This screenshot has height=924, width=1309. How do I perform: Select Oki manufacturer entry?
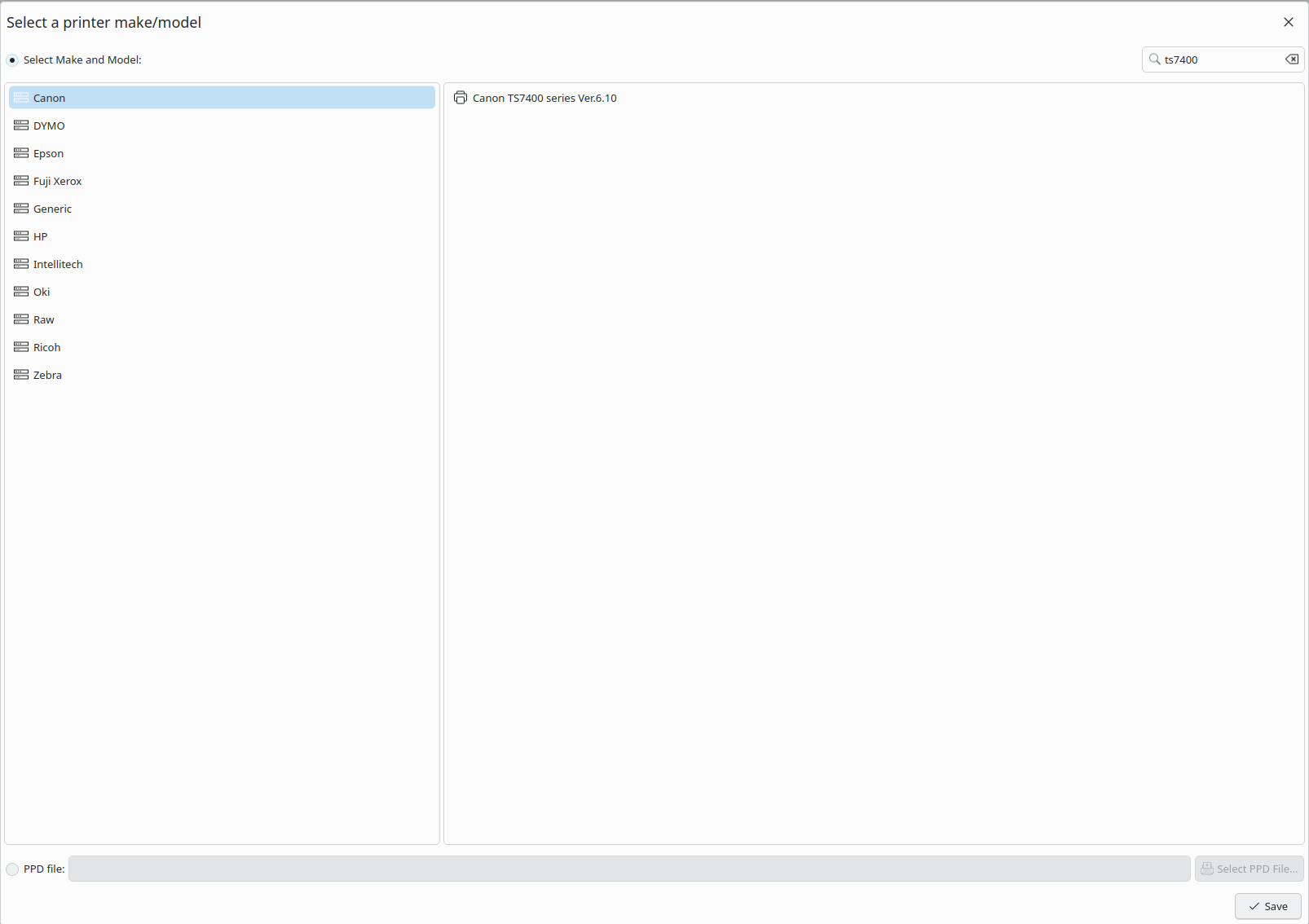pos(42,292)
